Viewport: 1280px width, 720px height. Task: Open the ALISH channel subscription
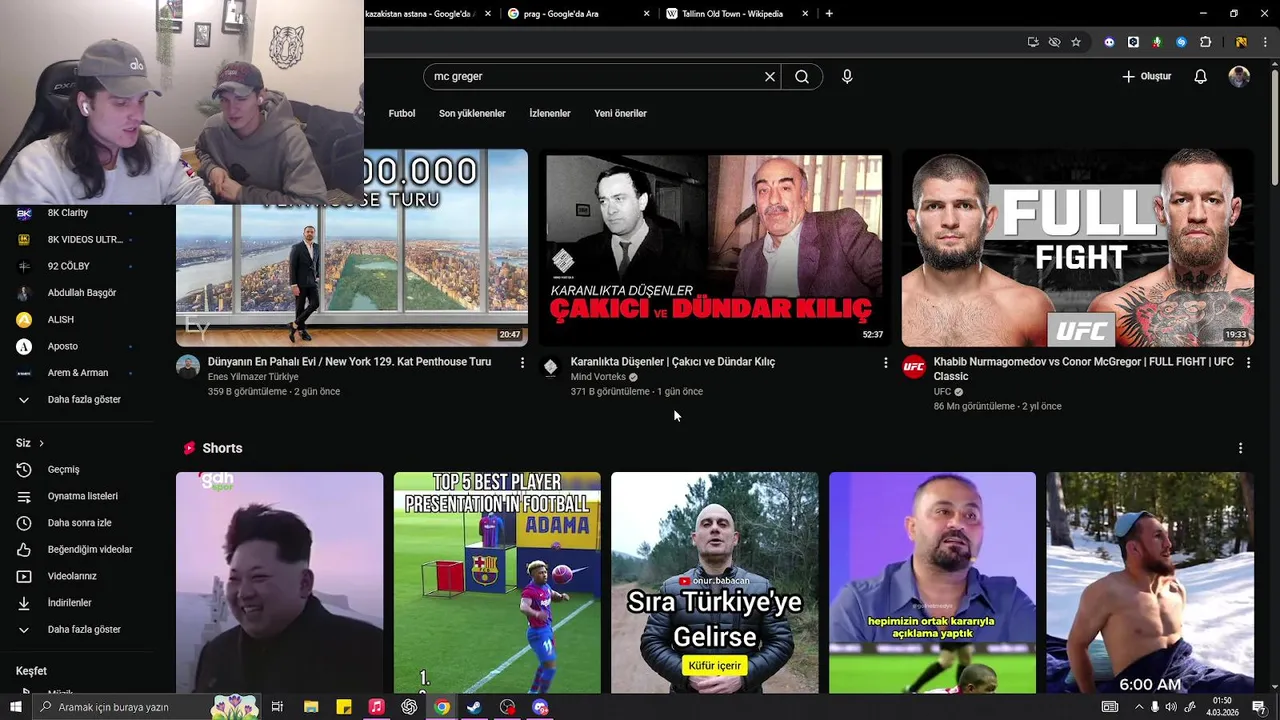(78, 320)
